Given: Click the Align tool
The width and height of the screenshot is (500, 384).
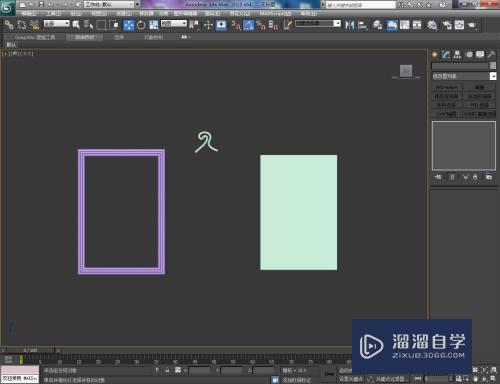Looking at the screenshot, I should click(362, 25).
